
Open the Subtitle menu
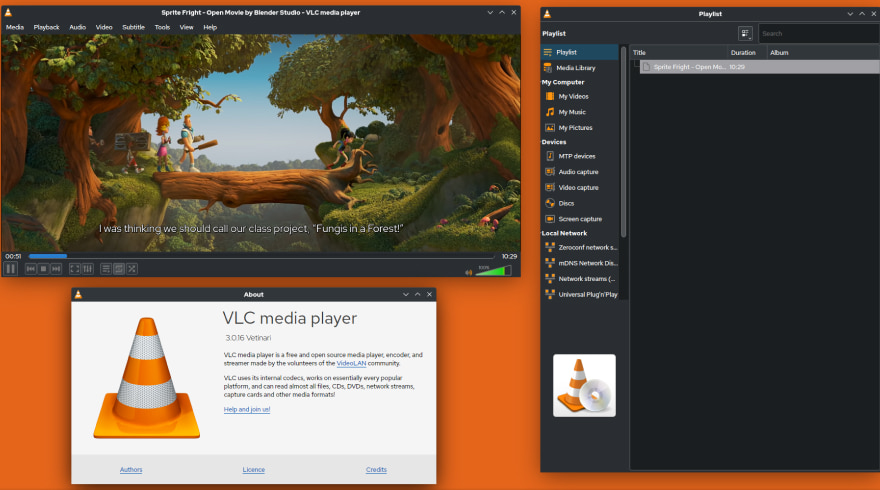(x=134, y=27)
